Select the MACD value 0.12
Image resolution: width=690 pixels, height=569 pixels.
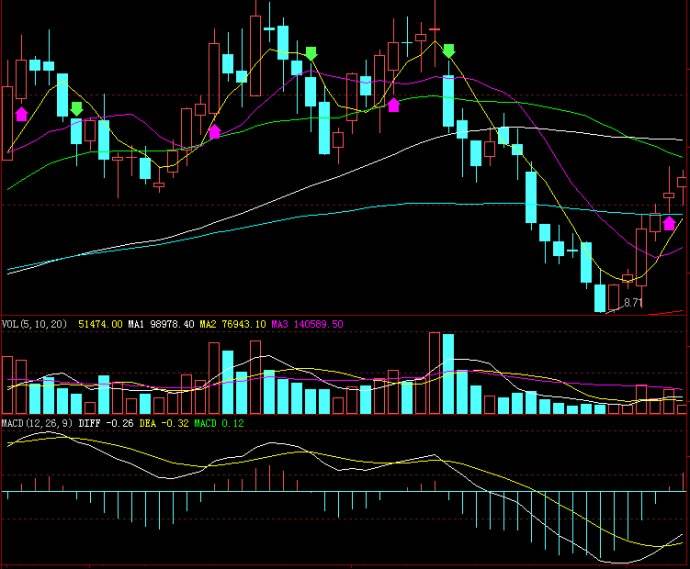click(232, 424)
